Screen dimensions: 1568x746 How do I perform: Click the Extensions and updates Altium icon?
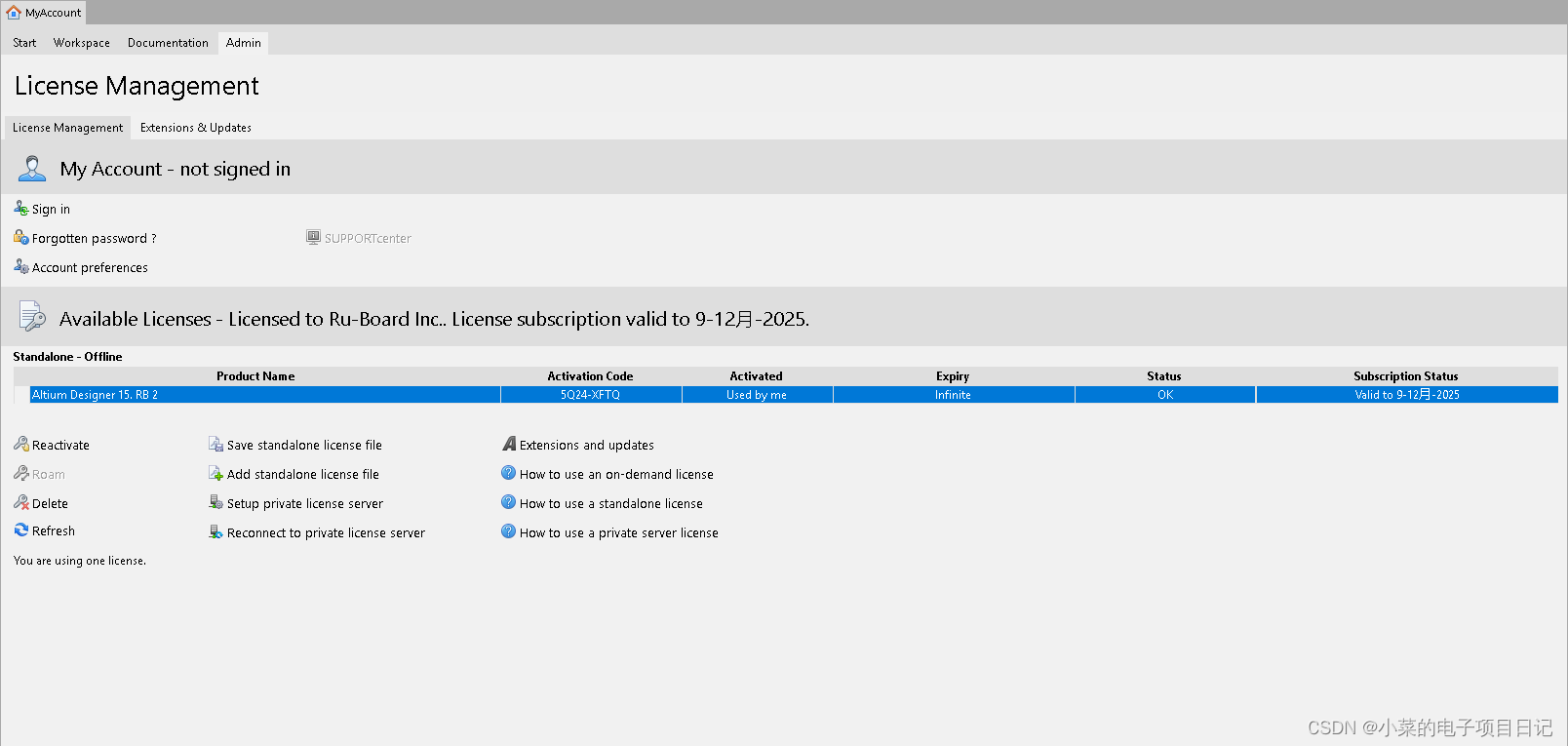[508, 445]
